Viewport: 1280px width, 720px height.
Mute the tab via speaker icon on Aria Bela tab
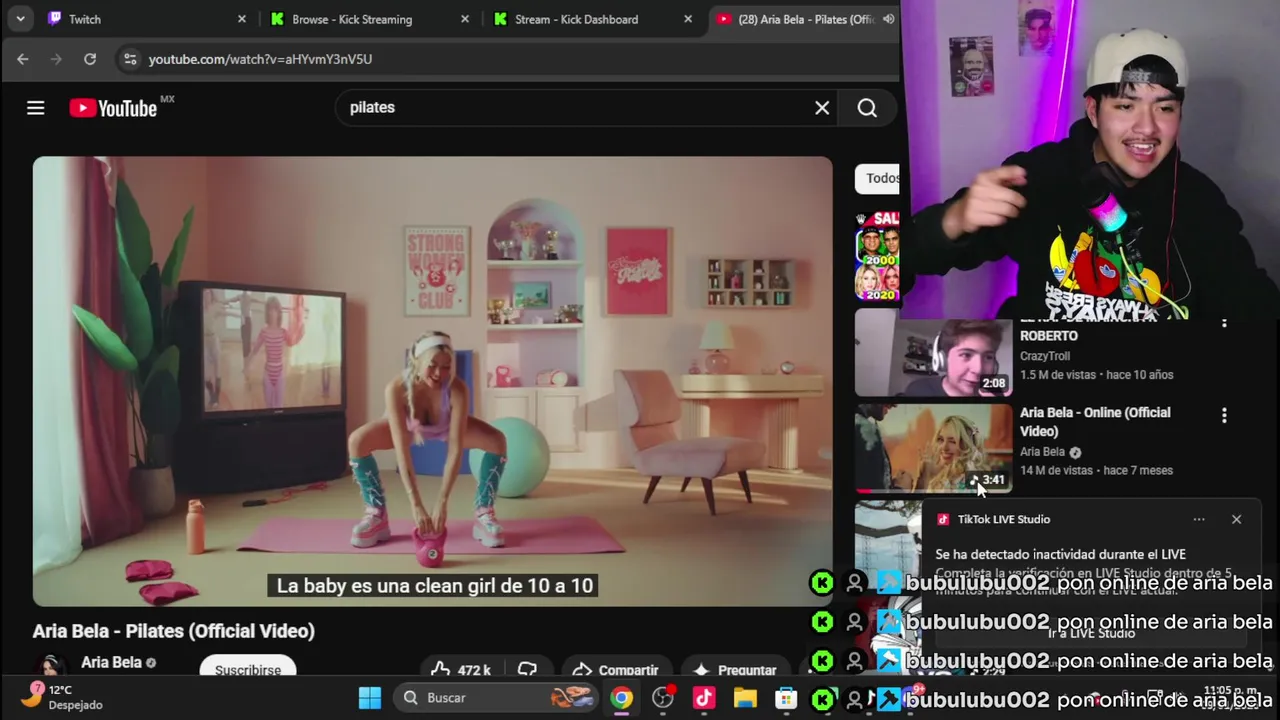click(888, 19)
